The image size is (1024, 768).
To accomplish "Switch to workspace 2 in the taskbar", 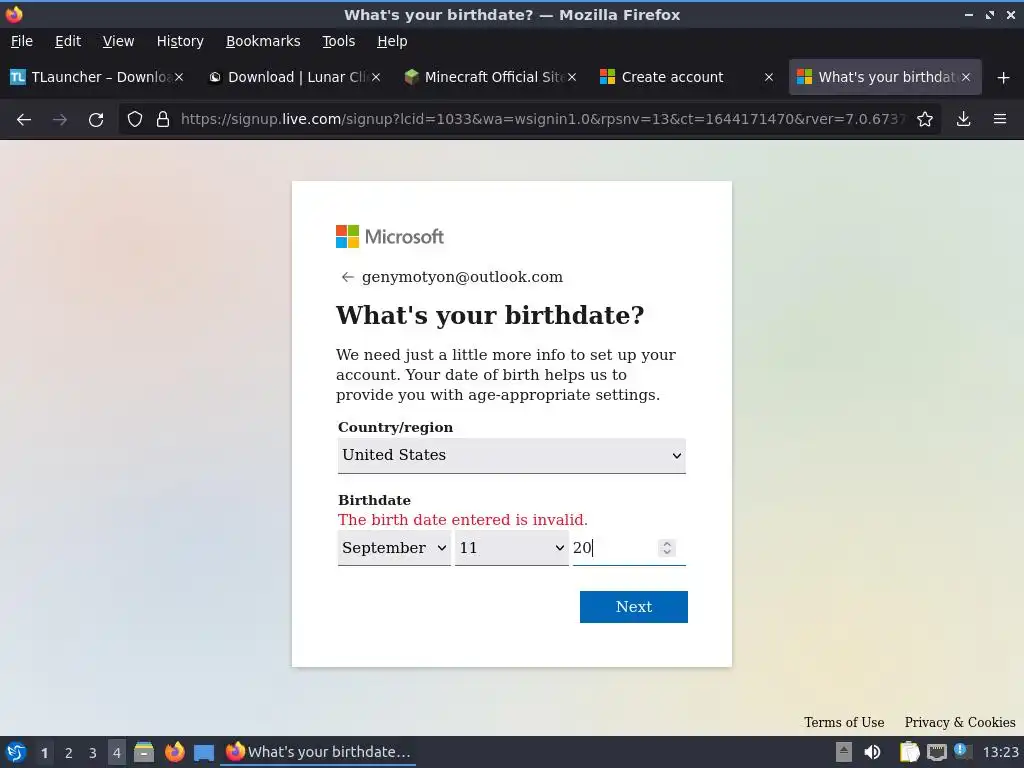I will tap(69, 752).
